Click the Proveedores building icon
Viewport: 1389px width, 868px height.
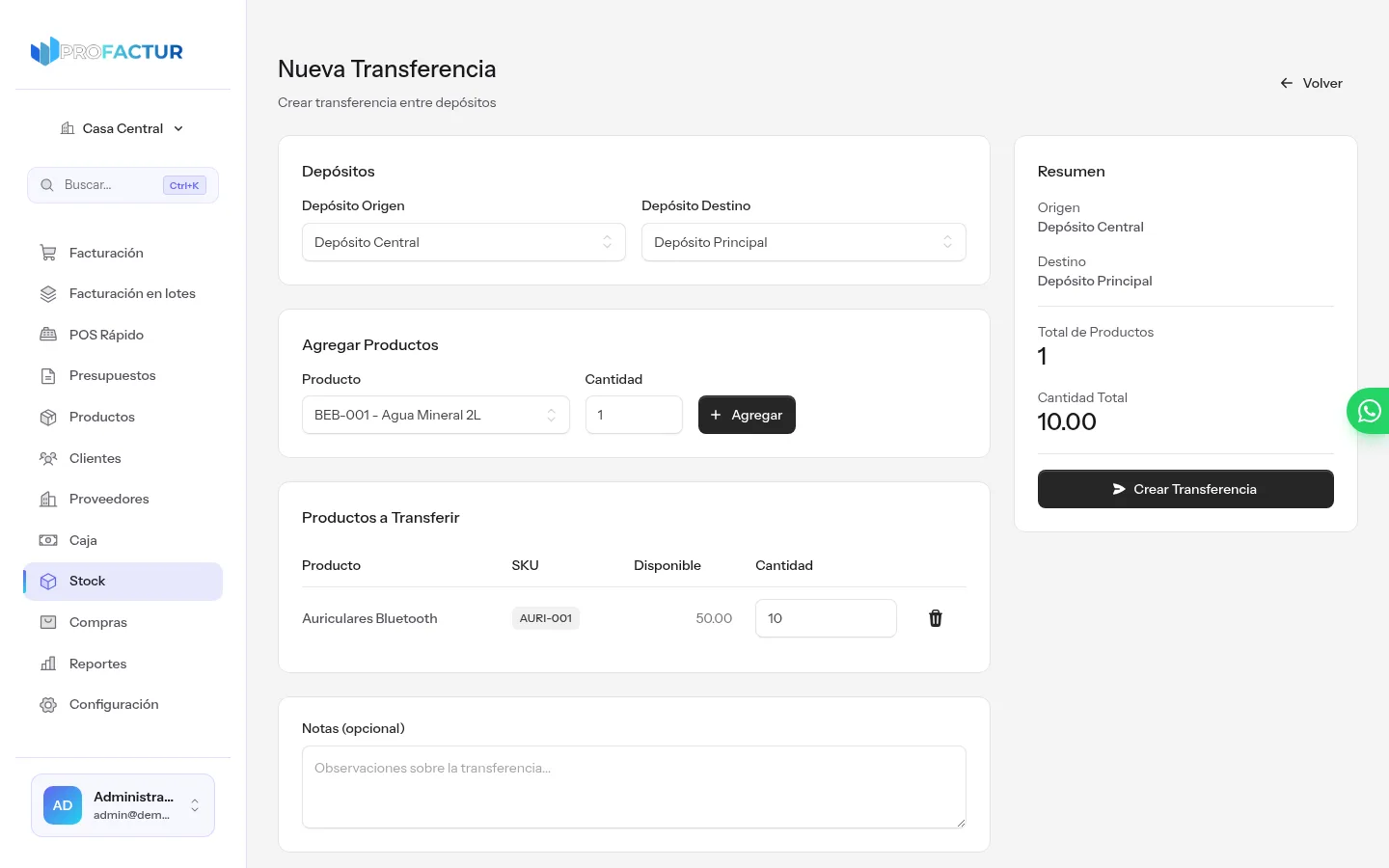[x=48, y=500]
